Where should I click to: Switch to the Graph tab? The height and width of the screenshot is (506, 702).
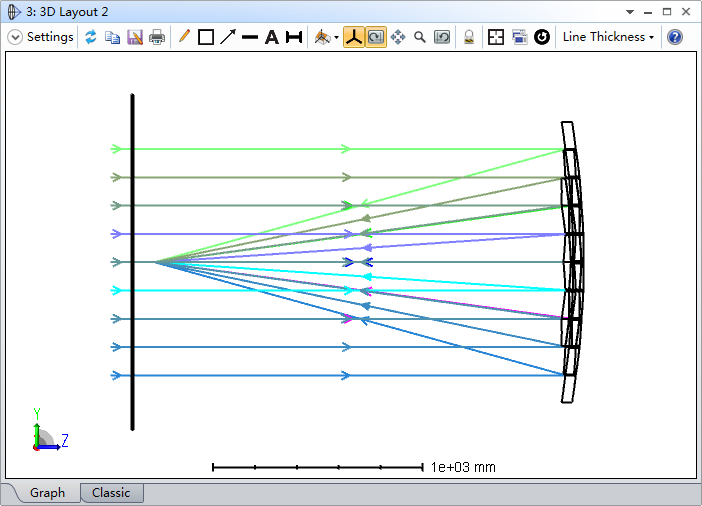(47, 493)
